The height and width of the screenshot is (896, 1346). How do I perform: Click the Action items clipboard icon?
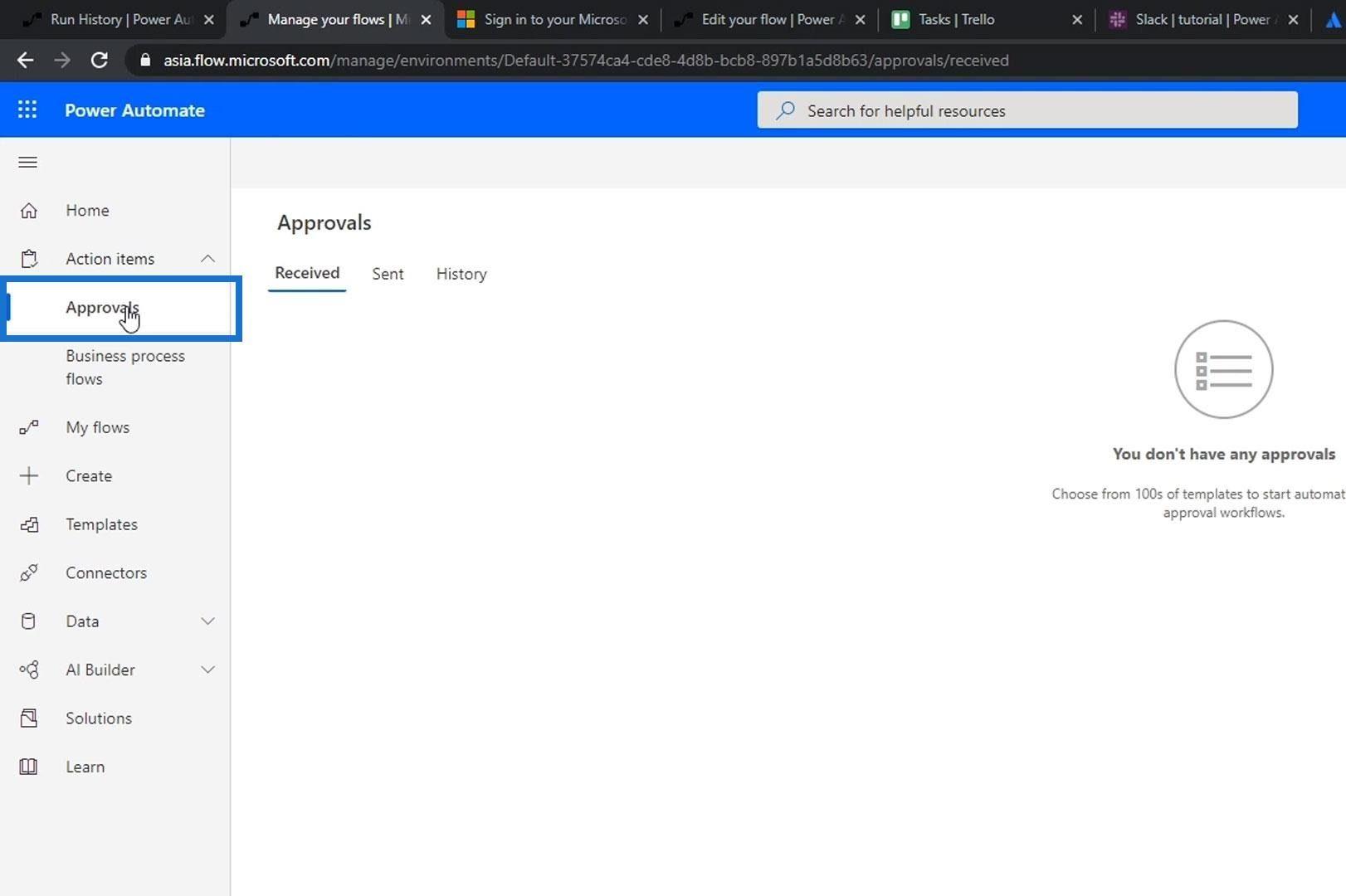pyautogui.click(x=29, y=259)
